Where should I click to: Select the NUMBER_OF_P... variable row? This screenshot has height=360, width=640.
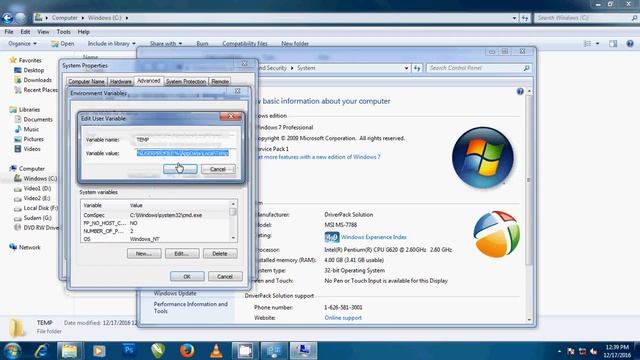click(156, 231)
